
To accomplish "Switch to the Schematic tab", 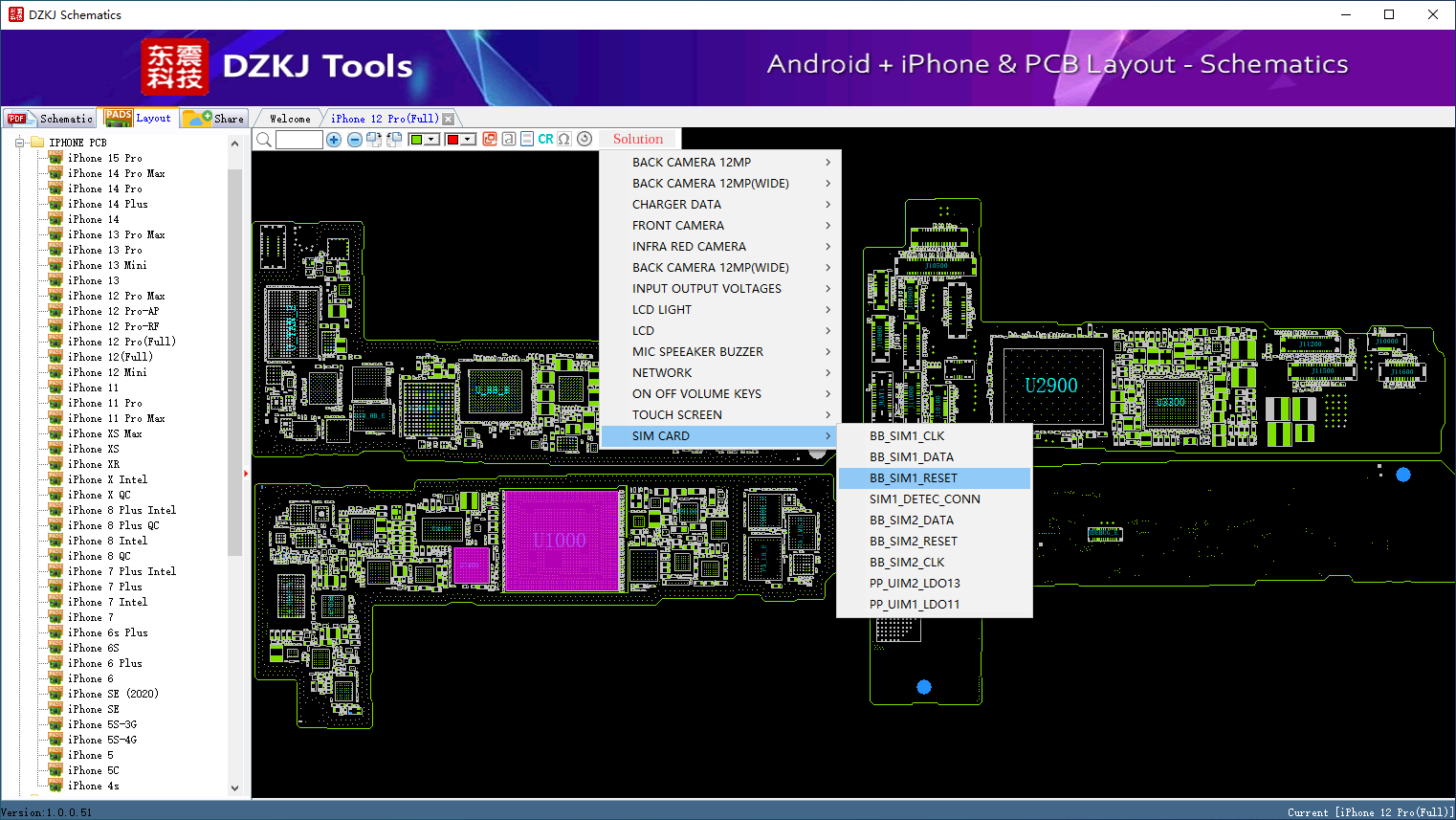I will (x=50, y=119).
